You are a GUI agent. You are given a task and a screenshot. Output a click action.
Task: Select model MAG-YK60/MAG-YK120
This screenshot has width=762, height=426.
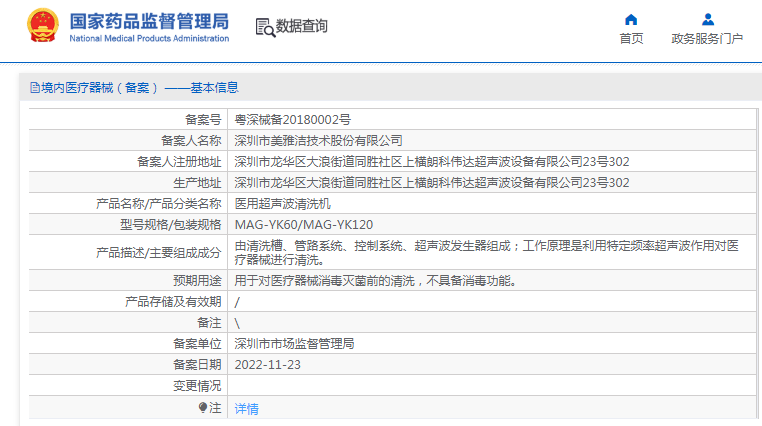tap(304, 225)
